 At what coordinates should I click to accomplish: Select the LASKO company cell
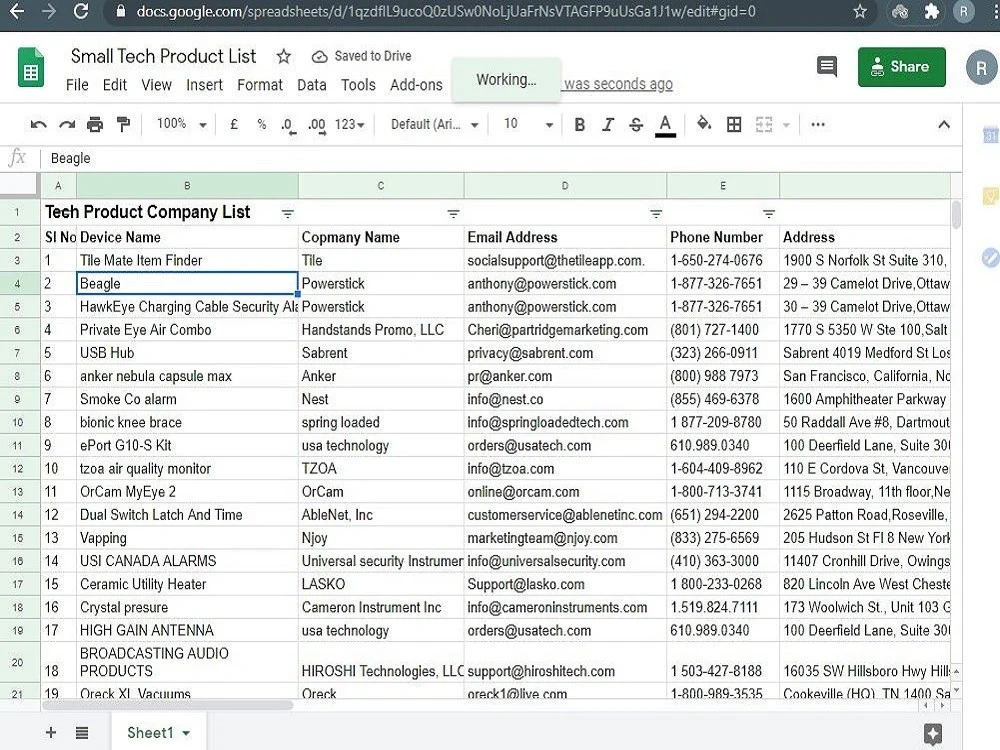[x=381, y=584]
